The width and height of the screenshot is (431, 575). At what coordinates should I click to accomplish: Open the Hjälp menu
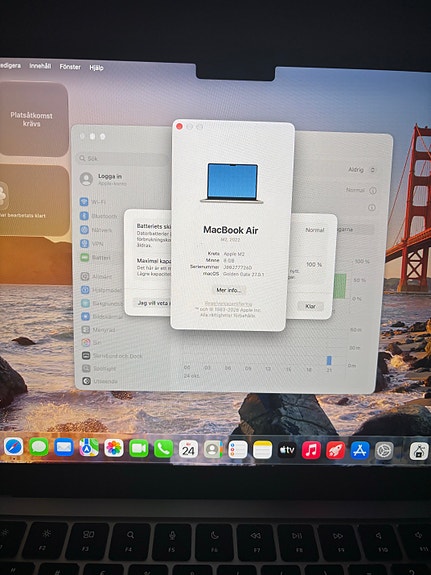pyautogui.click(x=96, y=68)
